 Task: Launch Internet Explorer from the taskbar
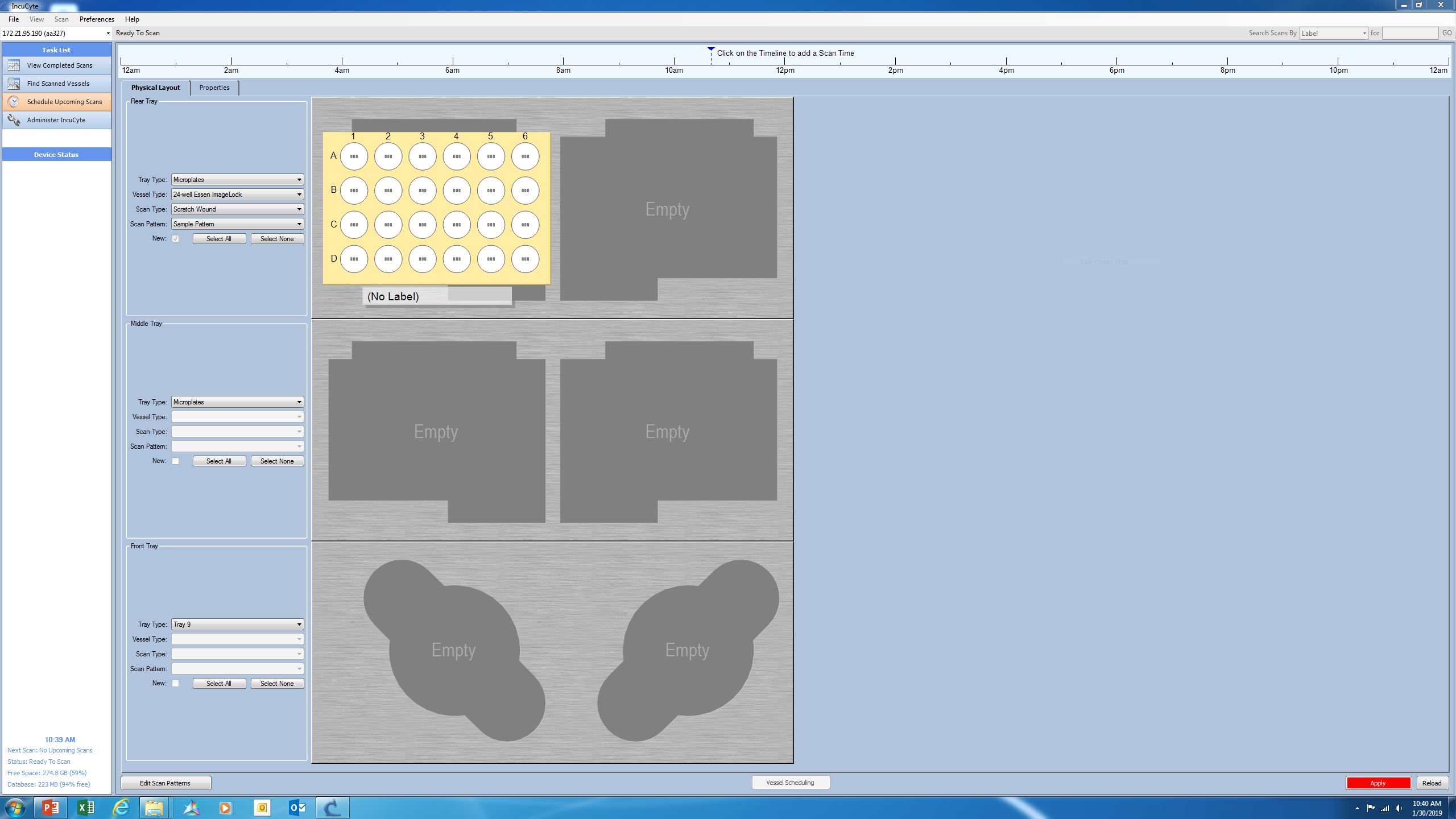[121, 807]
